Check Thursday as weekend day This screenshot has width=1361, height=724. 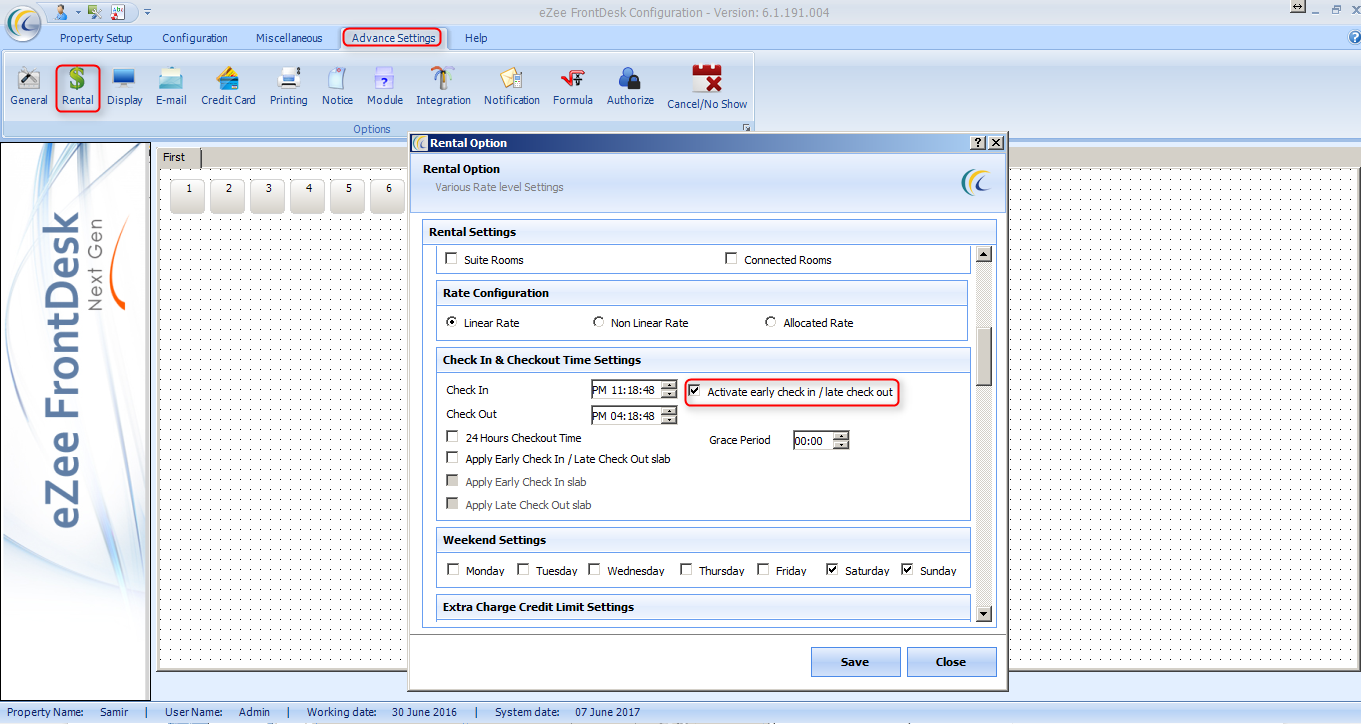pos(686,570)
